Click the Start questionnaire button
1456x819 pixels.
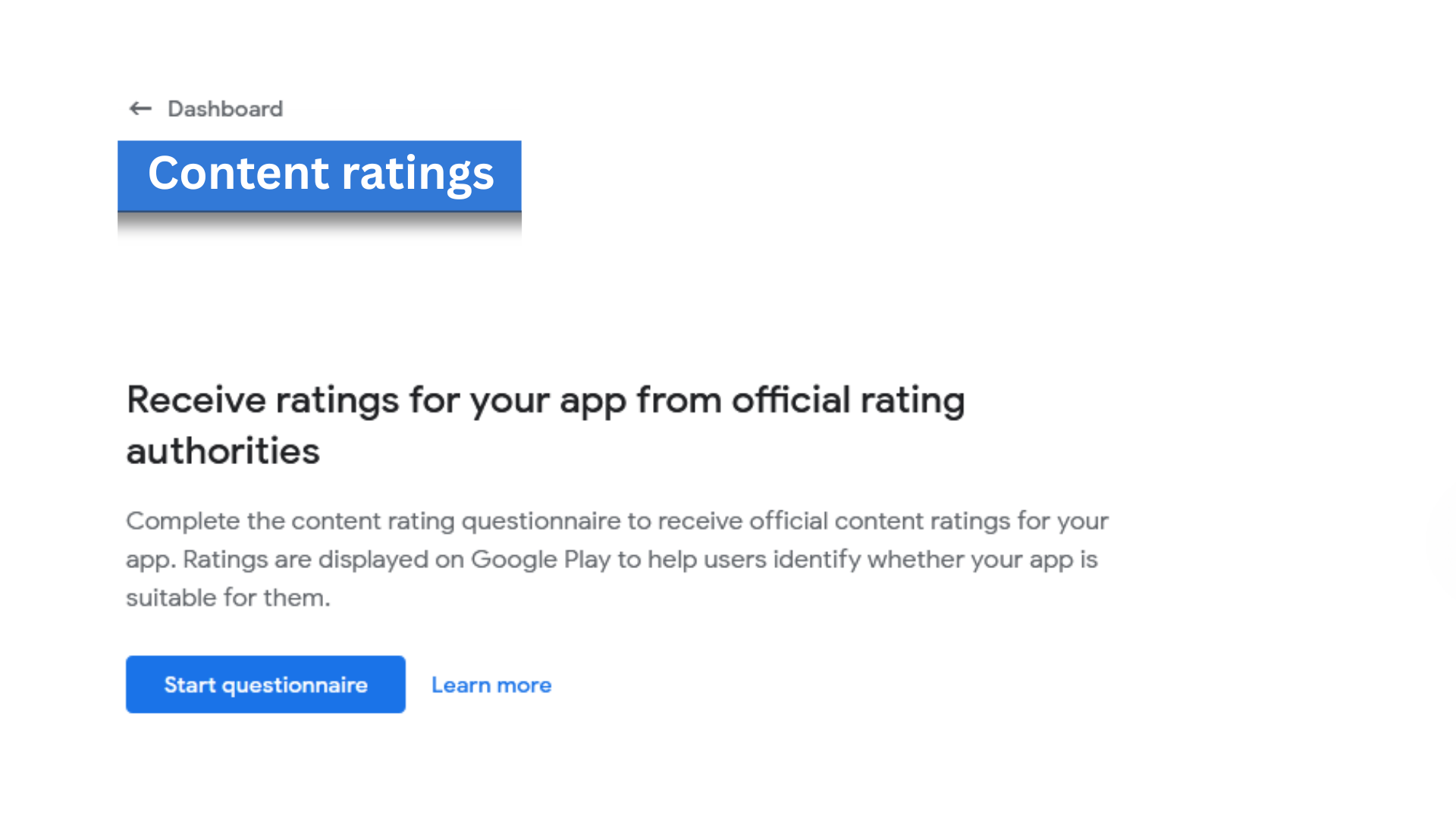265,684
